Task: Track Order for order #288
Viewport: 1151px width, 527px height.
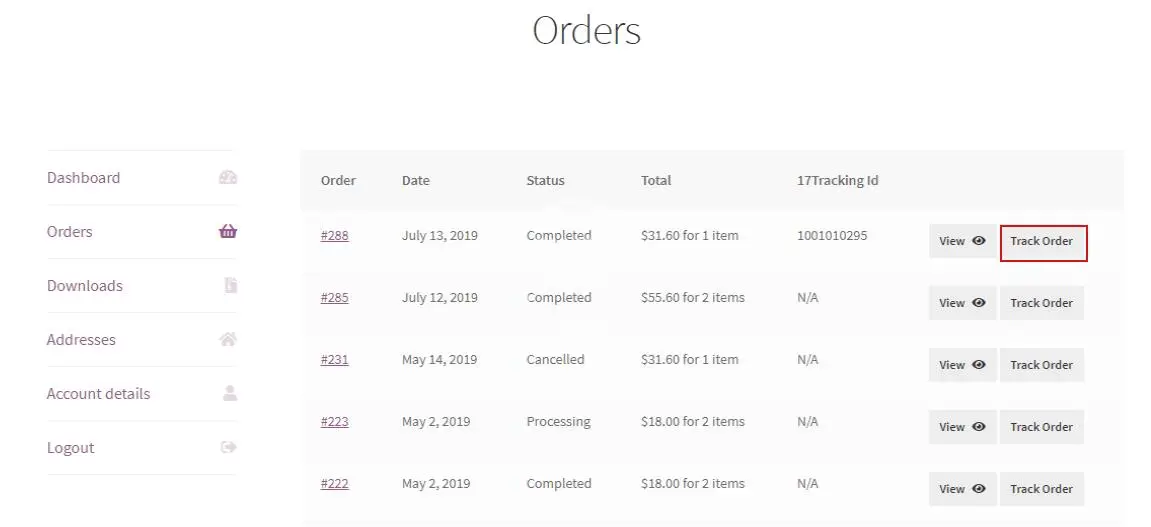Action: coord(1042,242)
